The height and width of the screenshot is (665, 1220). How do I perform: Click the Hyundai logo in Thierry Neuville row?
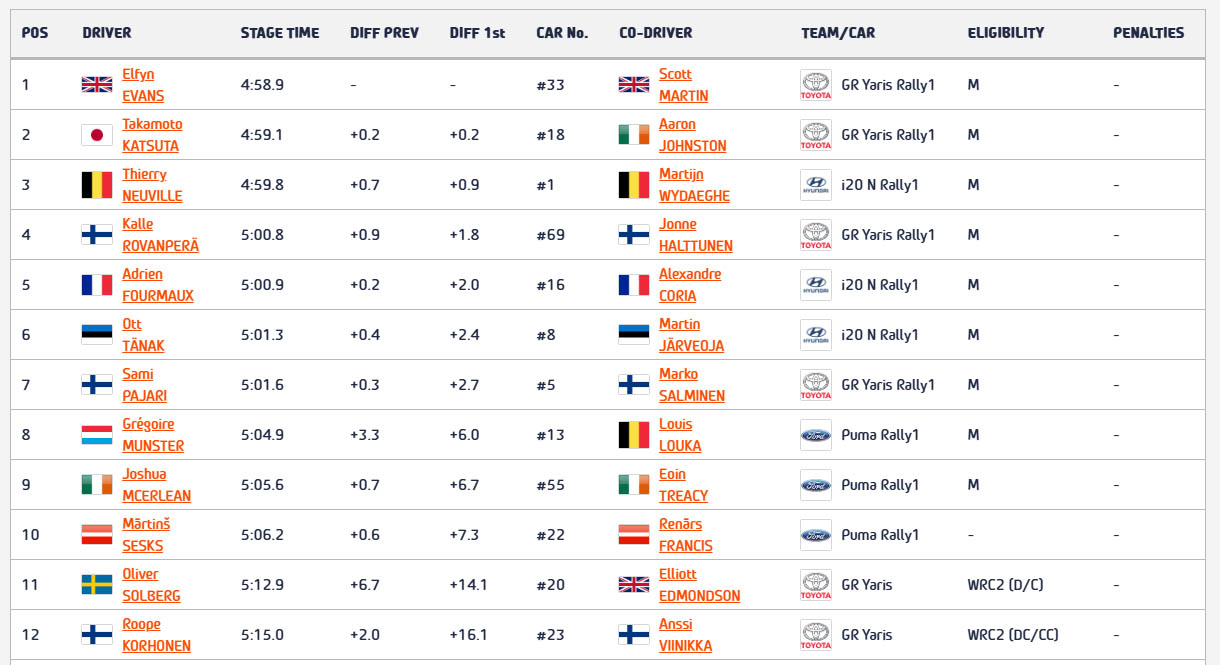click(816, 185)
